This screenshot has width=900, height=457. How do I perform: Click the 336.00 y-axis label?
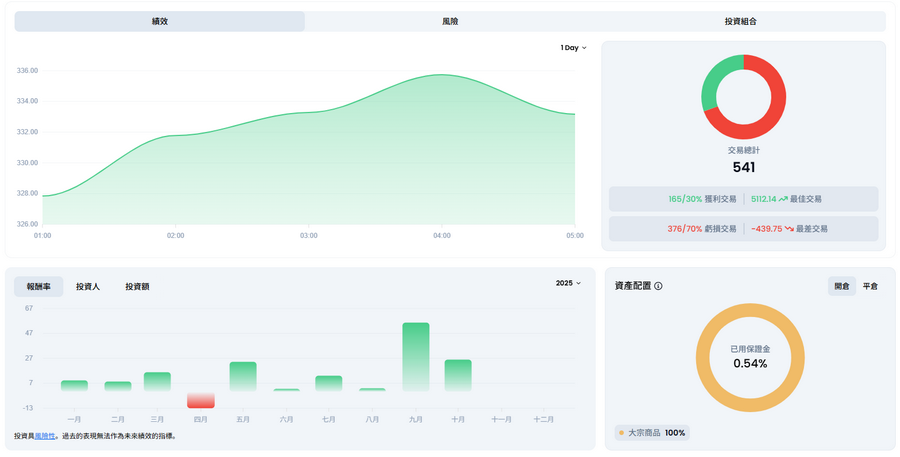[27, 71]
